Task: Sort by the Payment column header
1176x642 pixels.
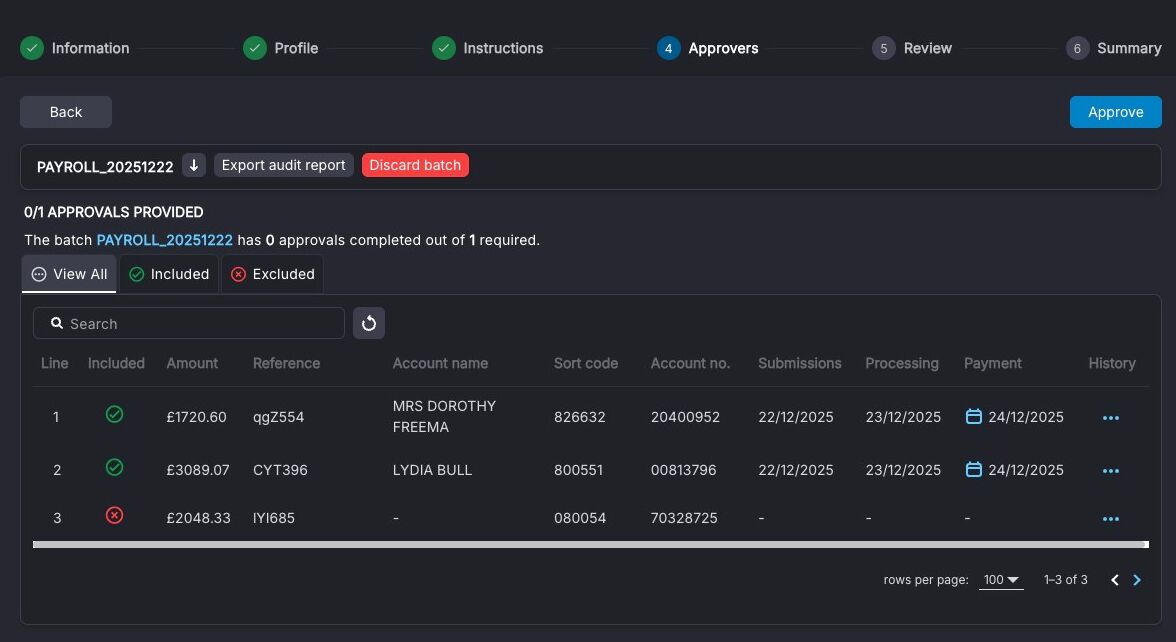Action: pos(992,363)
